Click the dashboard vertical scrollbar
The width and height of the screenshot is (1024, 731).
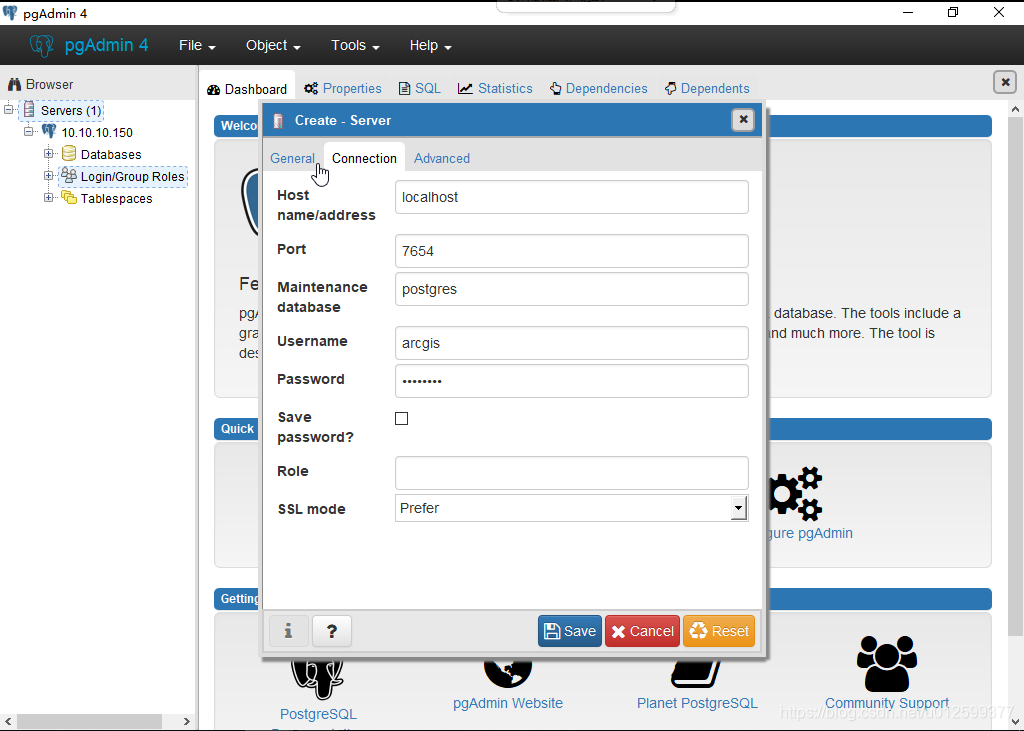pos(1016,377)
